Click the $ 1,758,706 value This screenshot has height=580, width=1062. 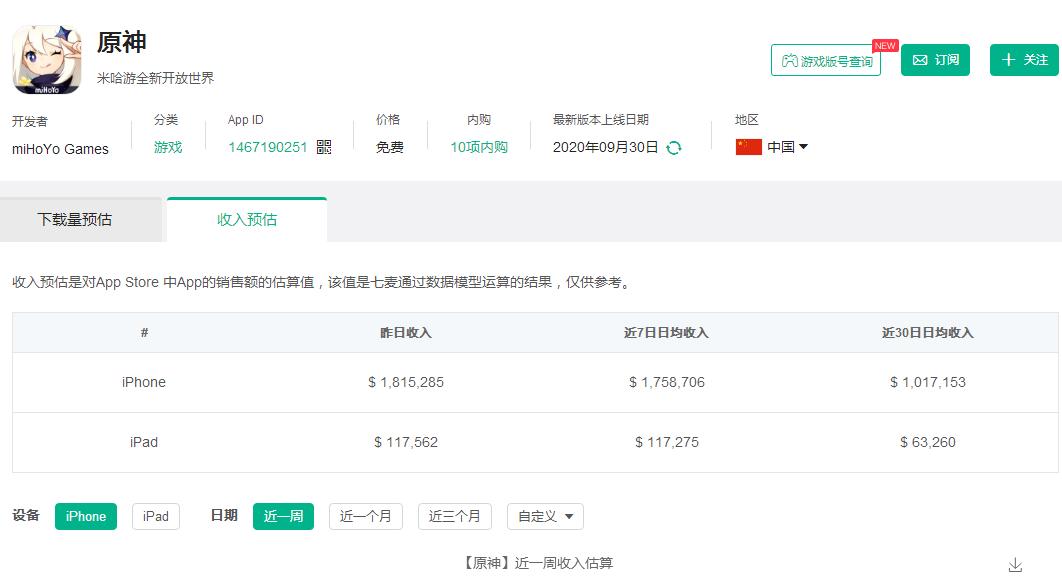tap(667, 382)
